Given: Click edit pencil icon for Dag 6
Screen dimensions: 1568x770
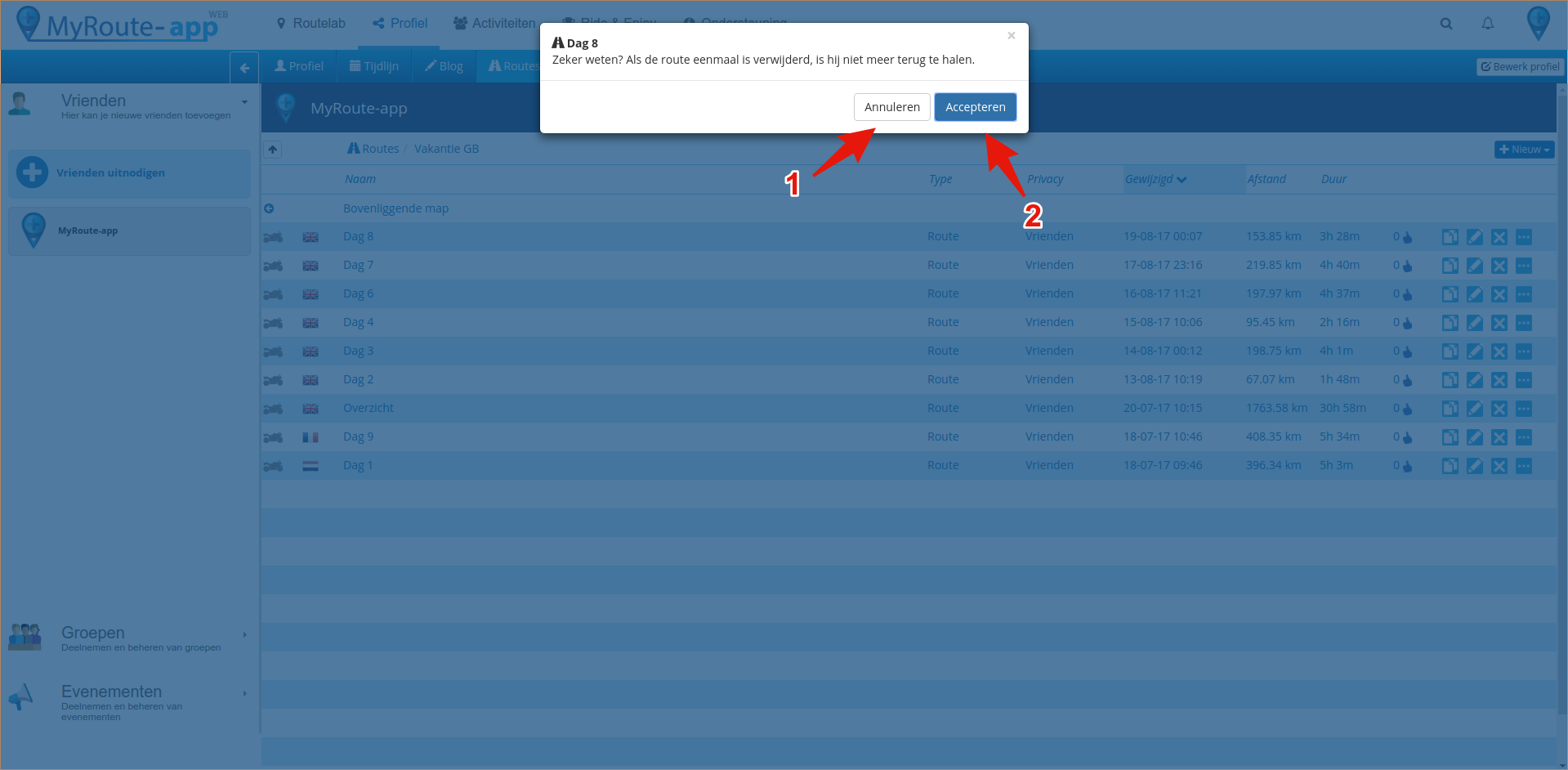Looking at the screenshot, I should pyautogui.click(x=1475, y=294).
